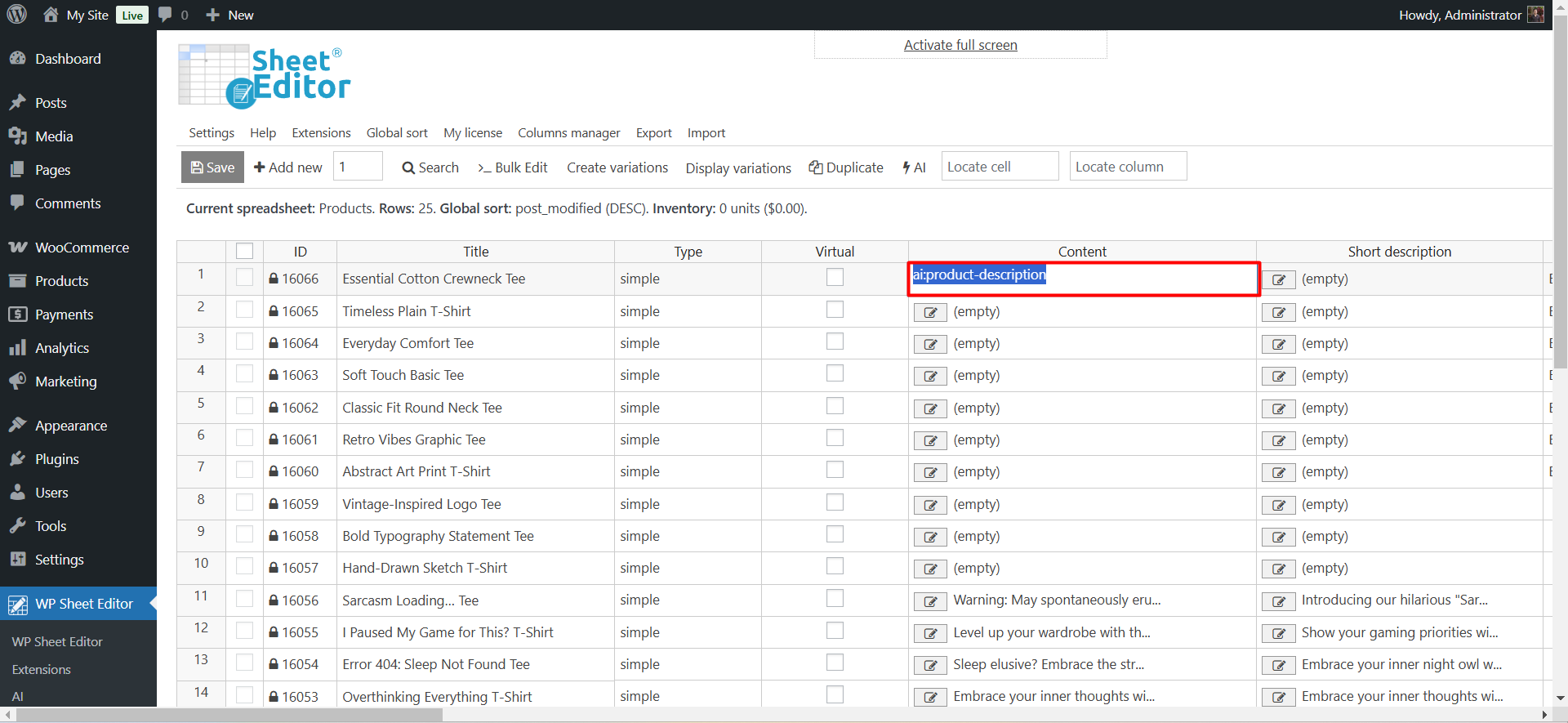1568x723 pixels.
Task: Open the Export menu
Action: click(654, 132)
